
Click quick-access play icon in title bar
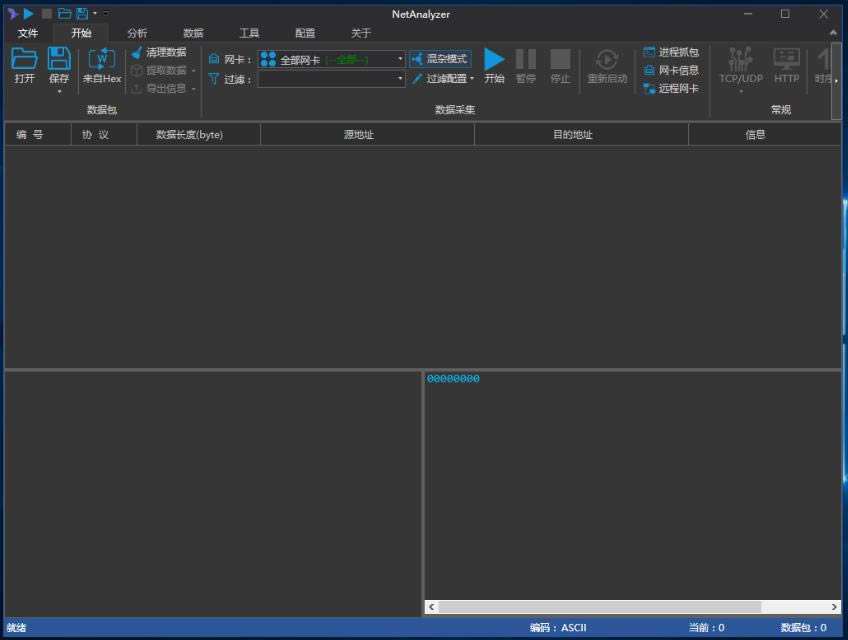(x=29, y=14)
